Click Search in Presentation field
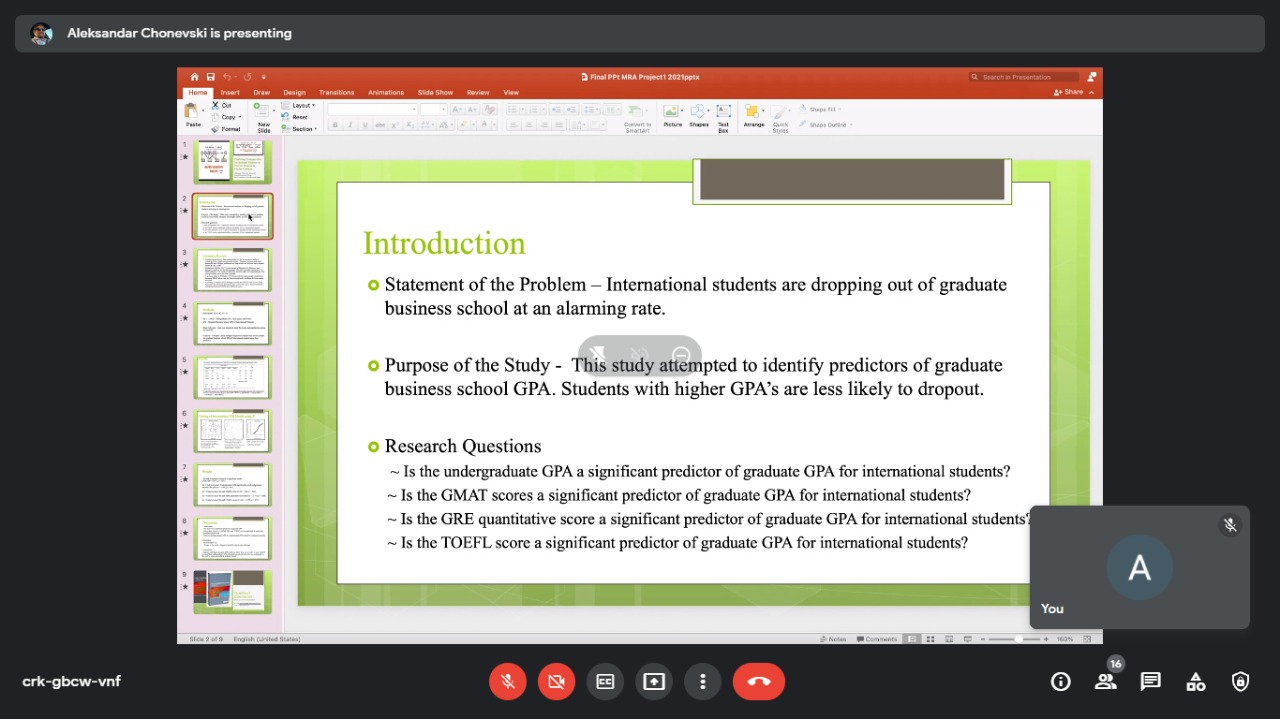This screenshot has height=719, width=1280. tap(1024, 77)
